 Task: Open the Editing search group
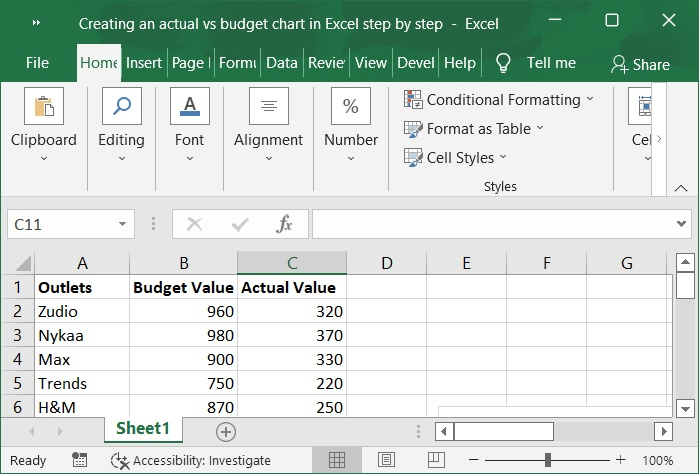(121, 107)
